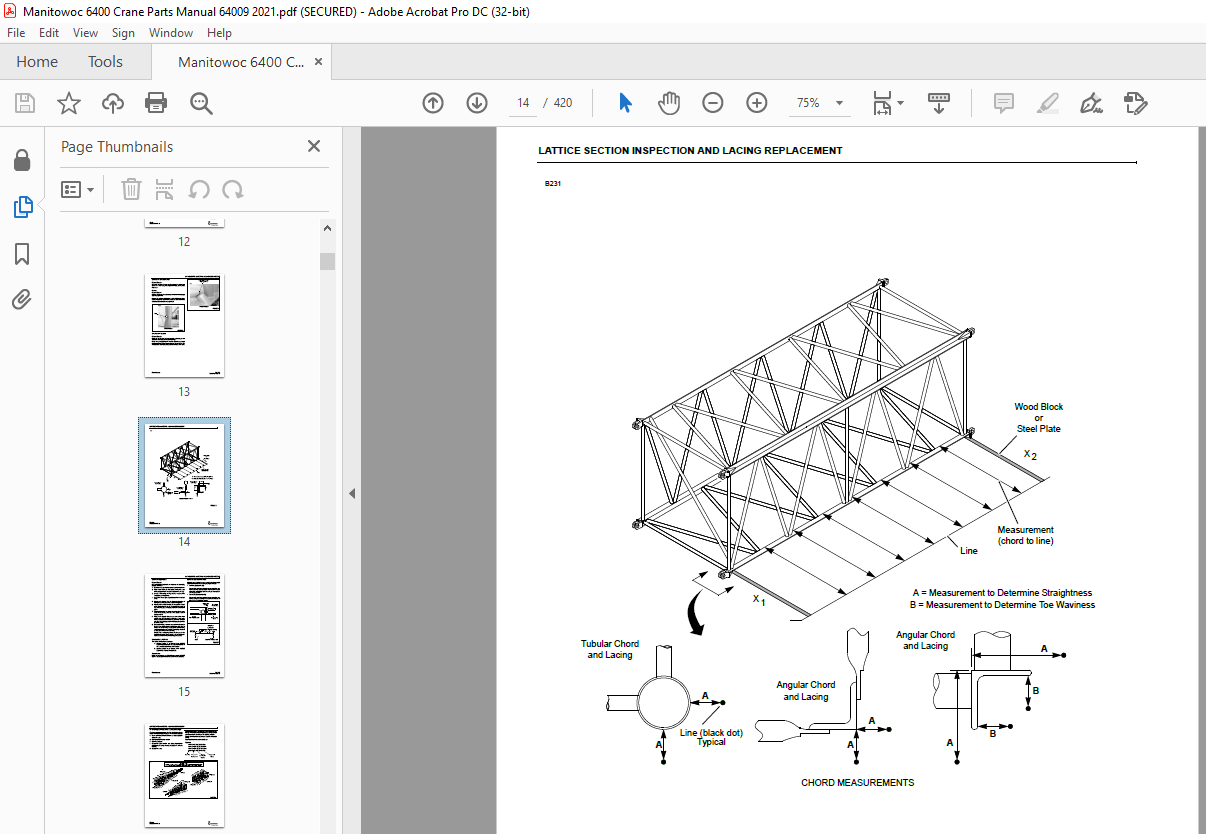Open the Window menu

(171, 33)
